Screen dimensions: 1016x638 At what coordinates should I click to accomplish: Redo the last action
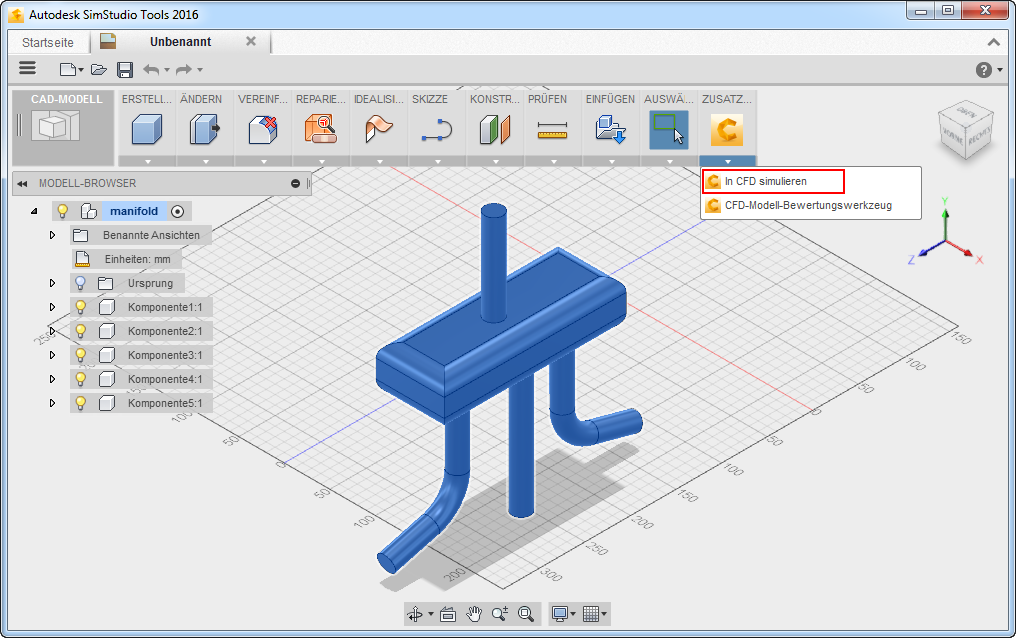[185, 69]
